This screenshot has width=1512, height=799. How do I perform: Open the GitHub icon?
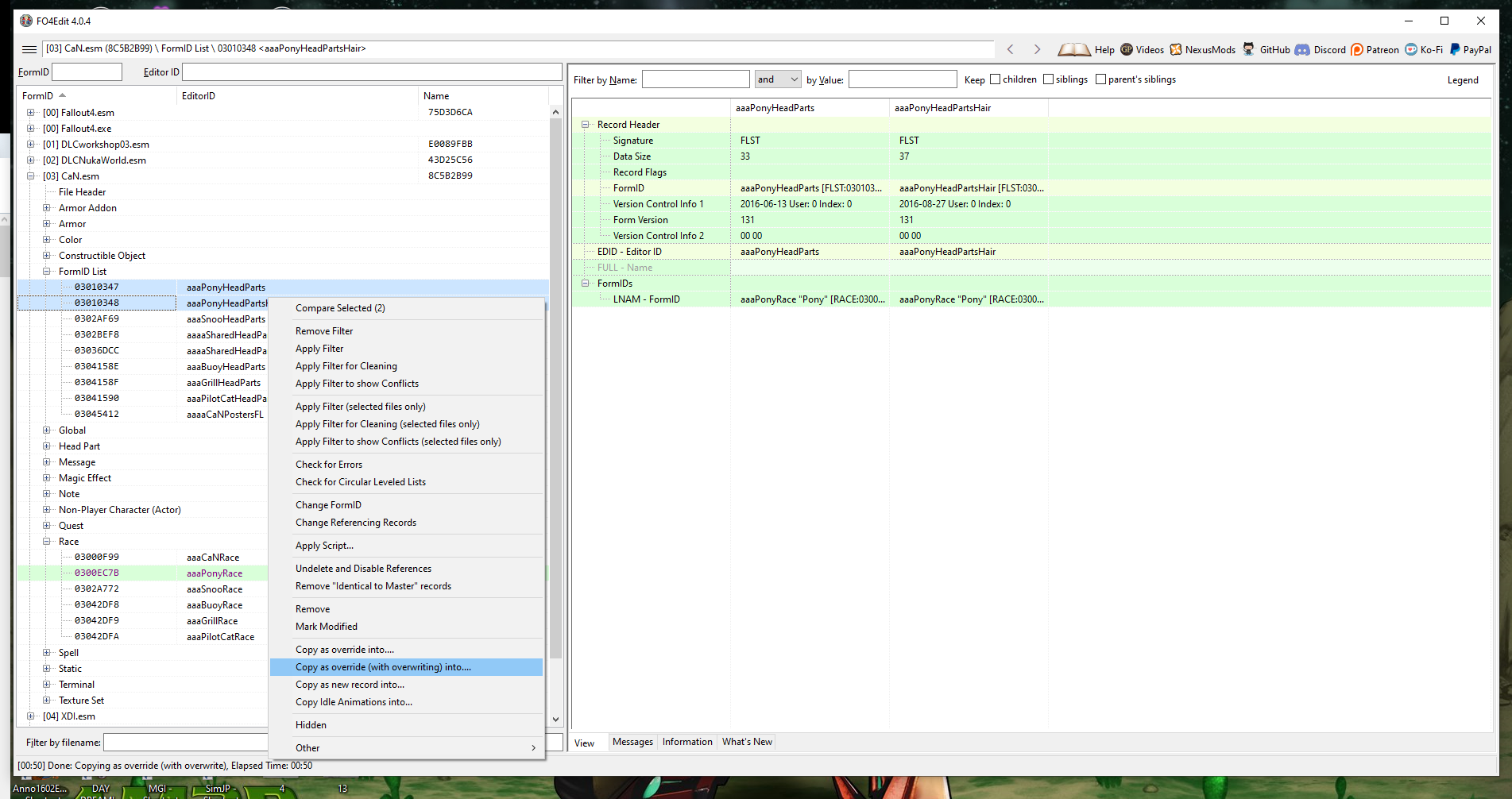1249,49
